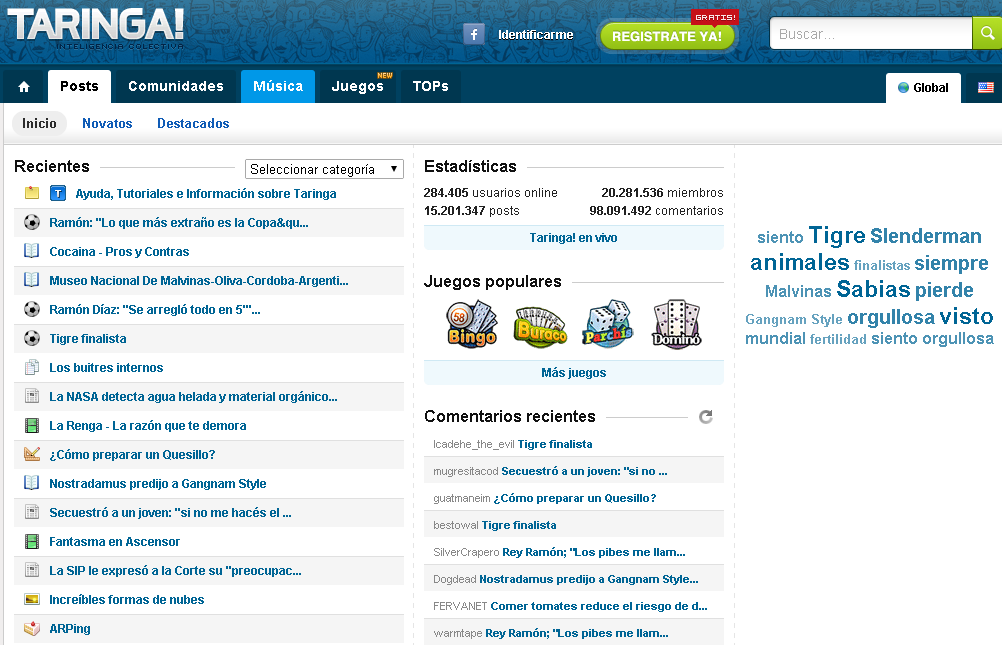Screen dimensions: 1002x645
Task: Click book icon beside Nostradamus predijo a Gangnam Style
Action: [x=32, y=483]
